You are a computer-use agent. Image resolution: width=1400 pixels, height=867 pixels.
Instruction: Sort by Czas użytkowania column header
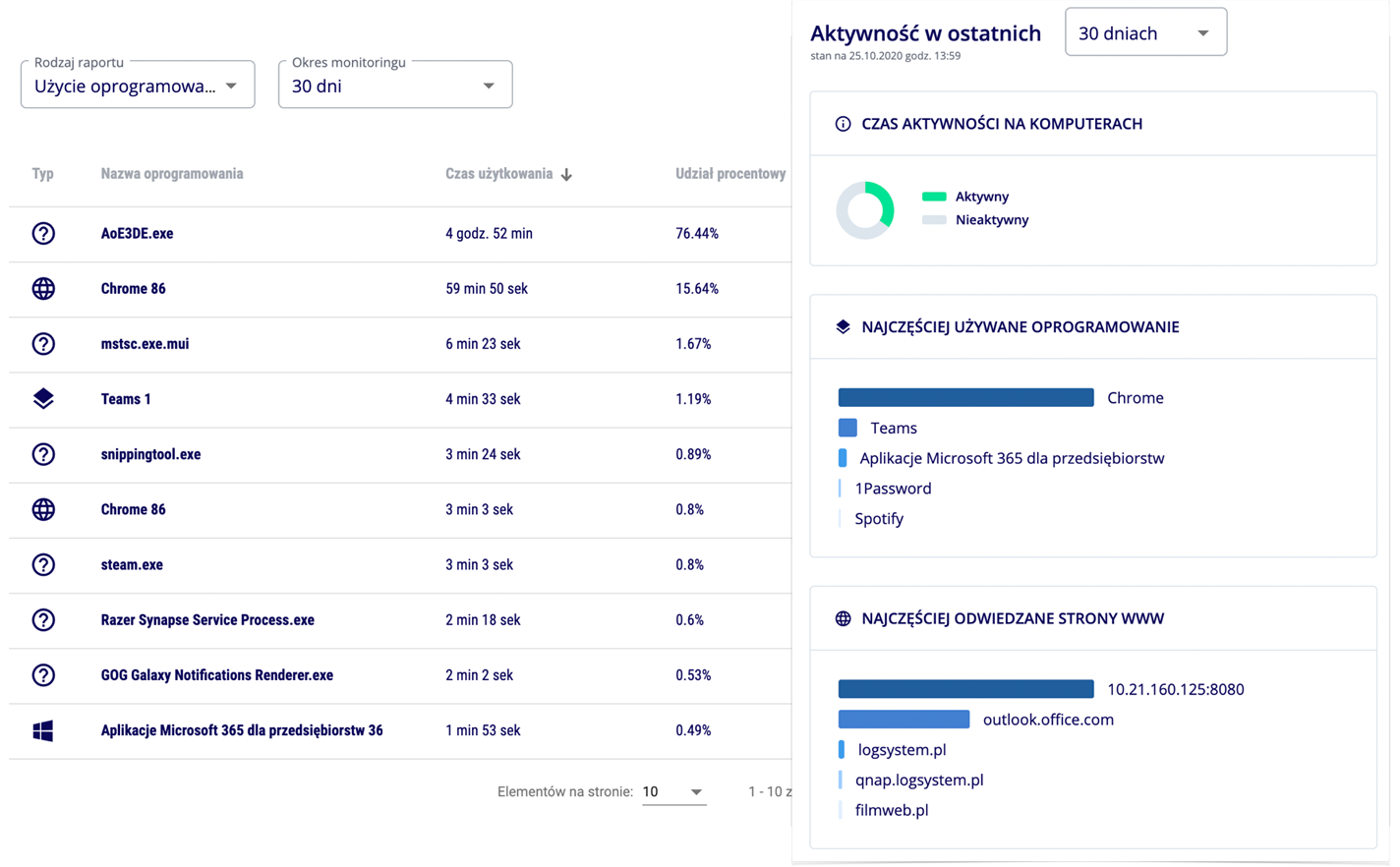click(x=498, y=174)
